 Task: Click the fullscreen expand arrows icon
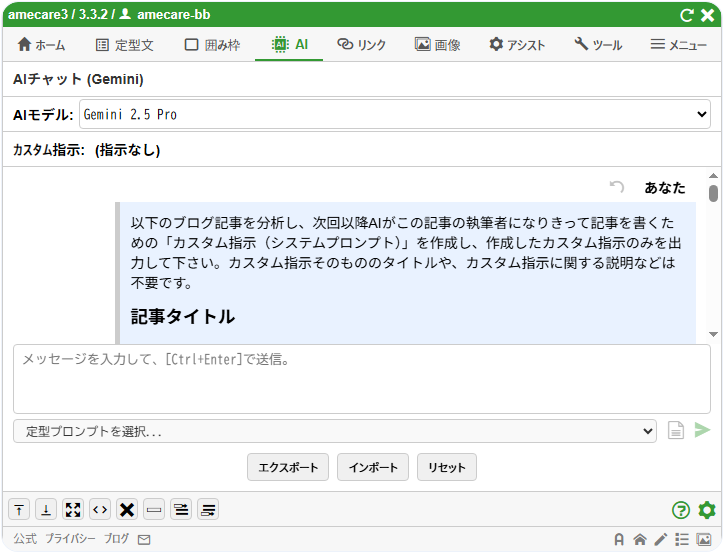(73, 510)
